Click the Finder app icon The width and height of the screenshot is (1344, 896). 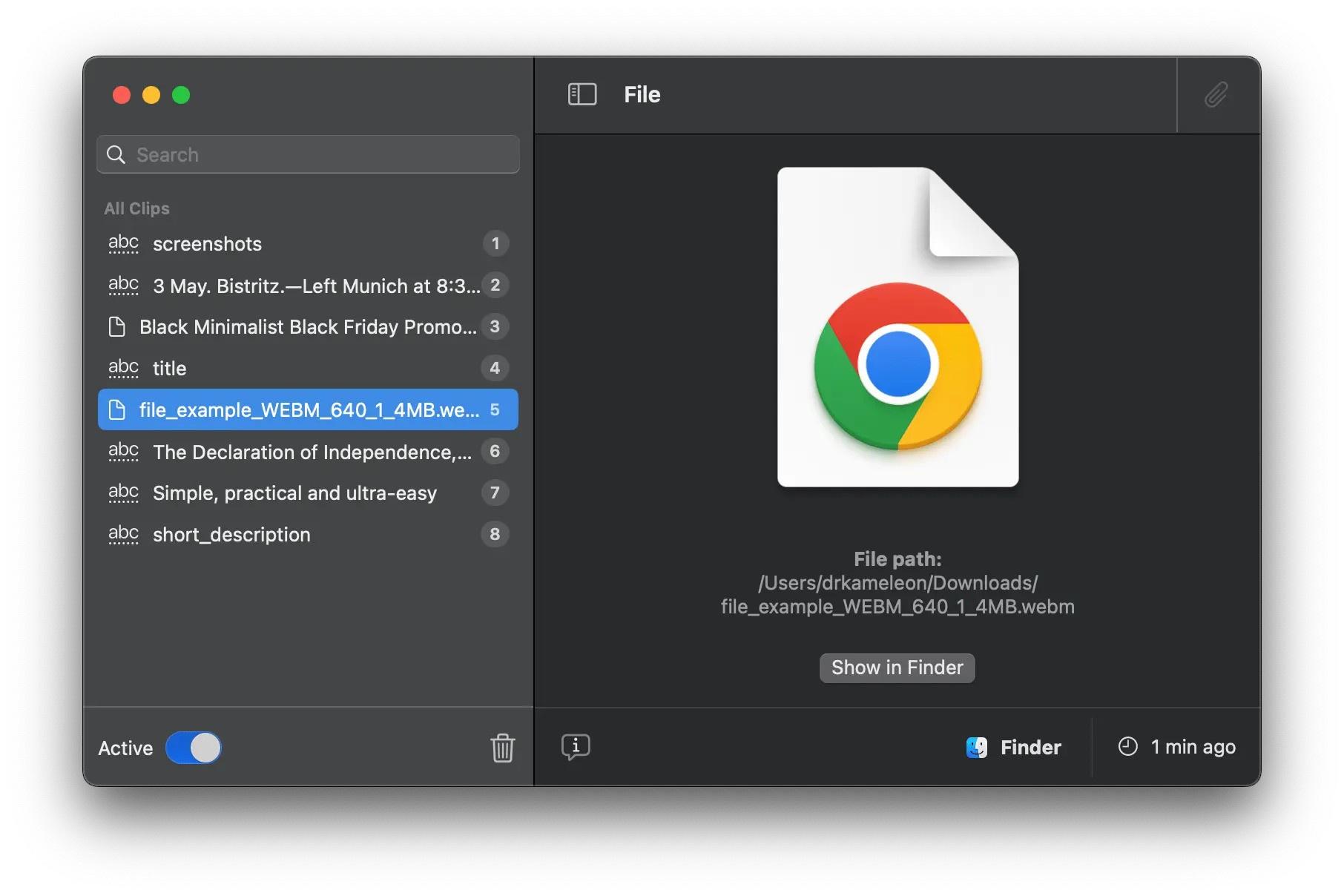976,747
